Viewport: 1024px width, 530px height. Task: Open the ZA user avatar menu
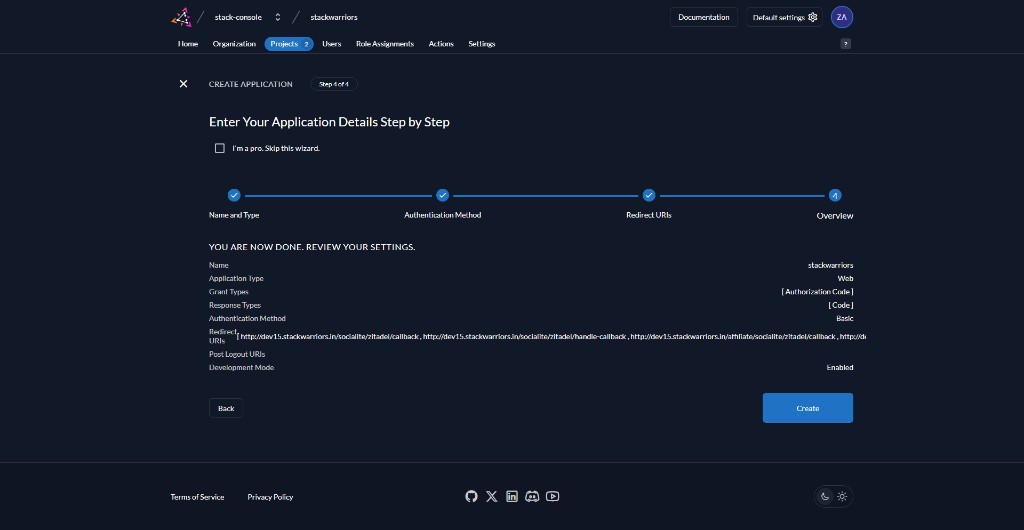[x=842, y=17]
